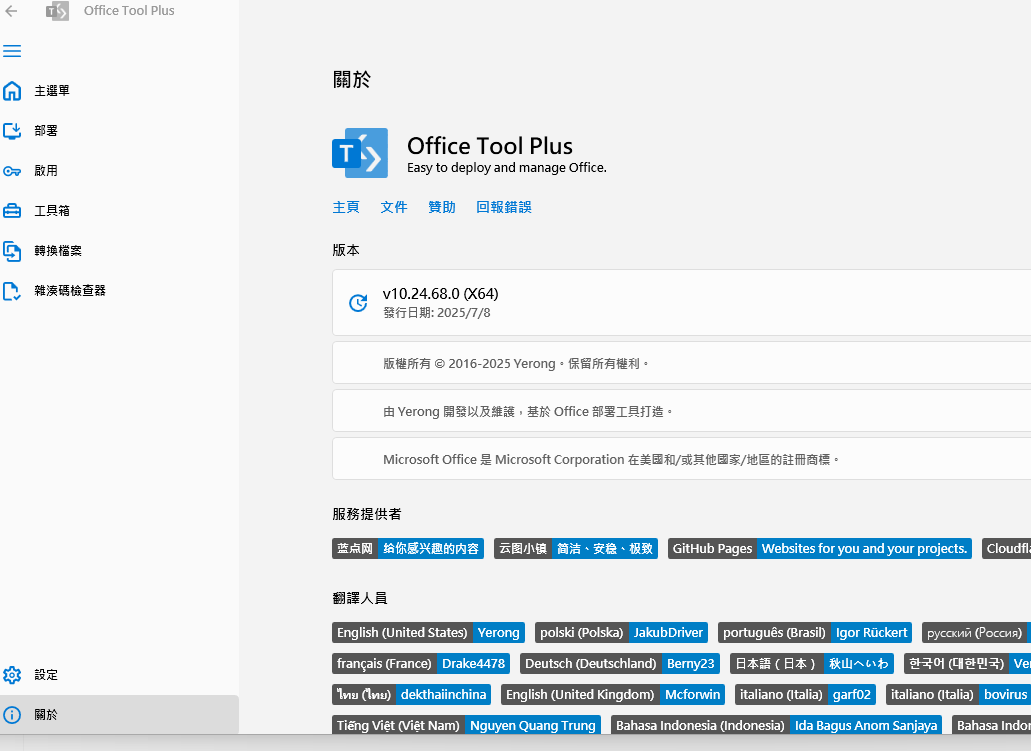
Task: Toggle the hamburger navigation menu
Action: 12,51
